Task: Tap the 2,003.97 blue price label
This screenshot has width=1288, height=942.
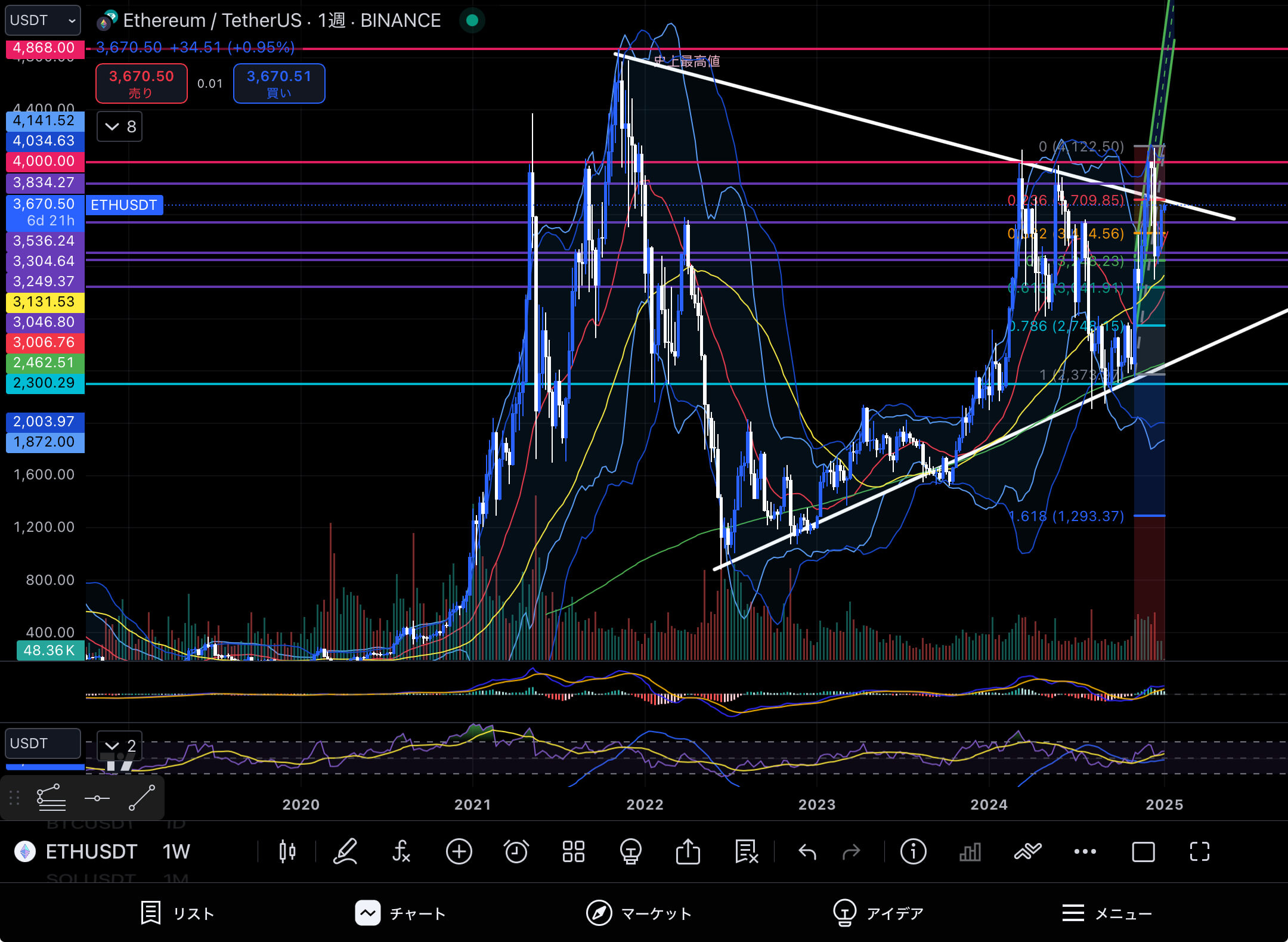Action: [45, 422]
